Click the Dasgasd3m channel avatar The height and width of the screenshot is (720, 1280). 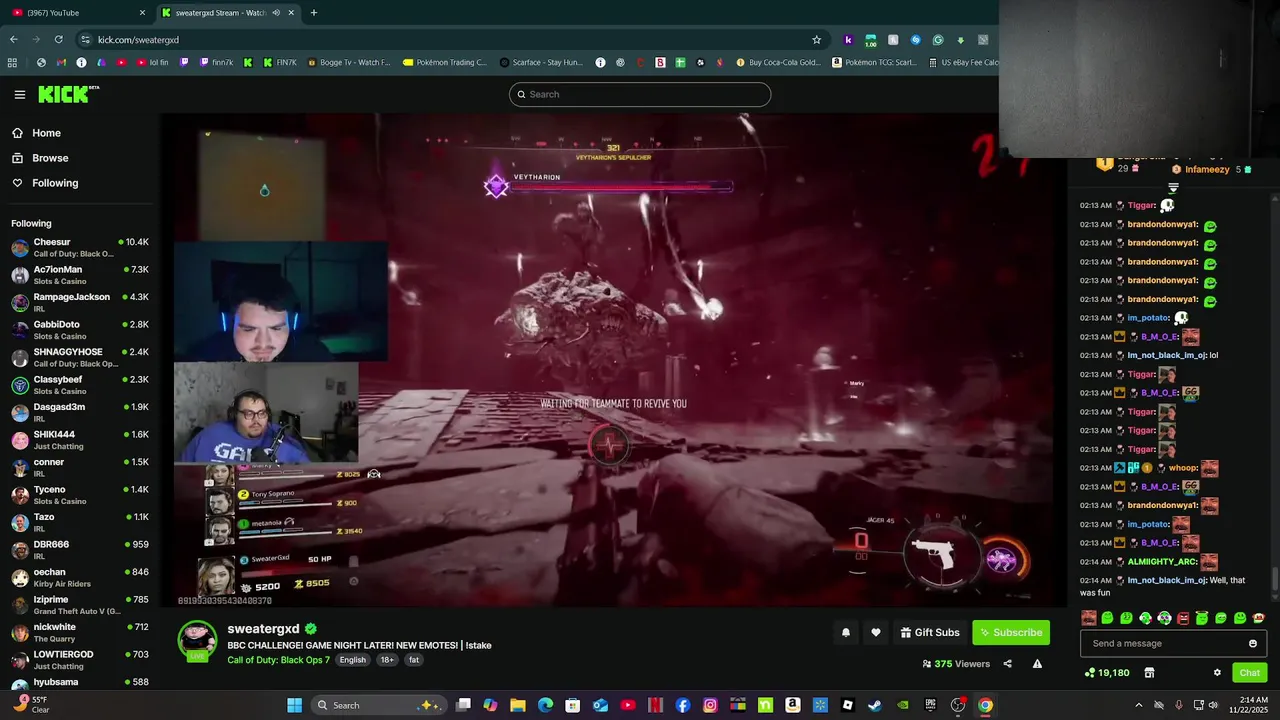(20, 413)
